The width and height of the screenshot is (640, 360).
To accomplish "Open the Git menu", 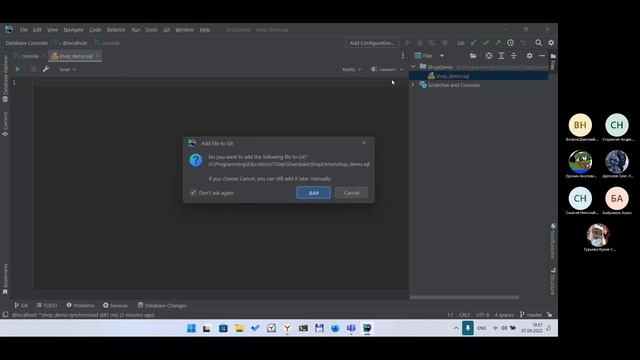I will (x=167, y=30).
